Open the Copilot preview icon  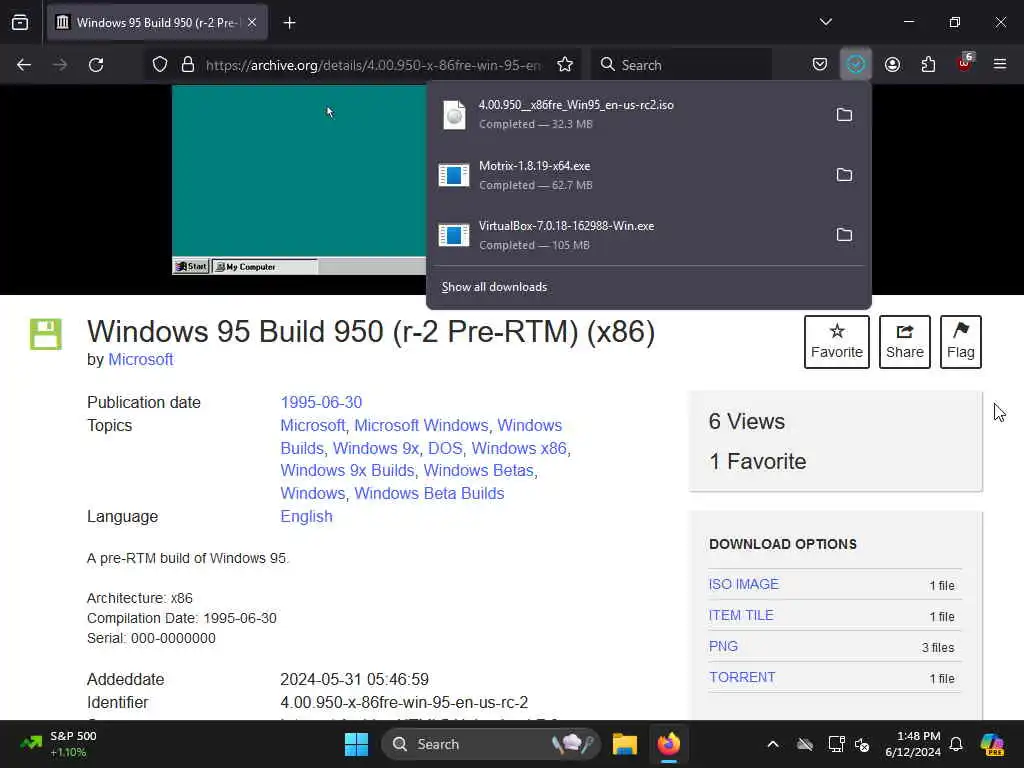tap(992, 744)
